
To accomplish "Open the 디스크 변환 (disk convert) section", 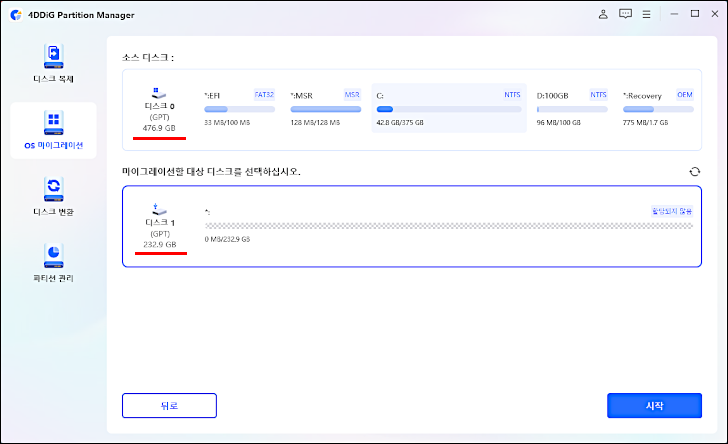I will point(53,196).
